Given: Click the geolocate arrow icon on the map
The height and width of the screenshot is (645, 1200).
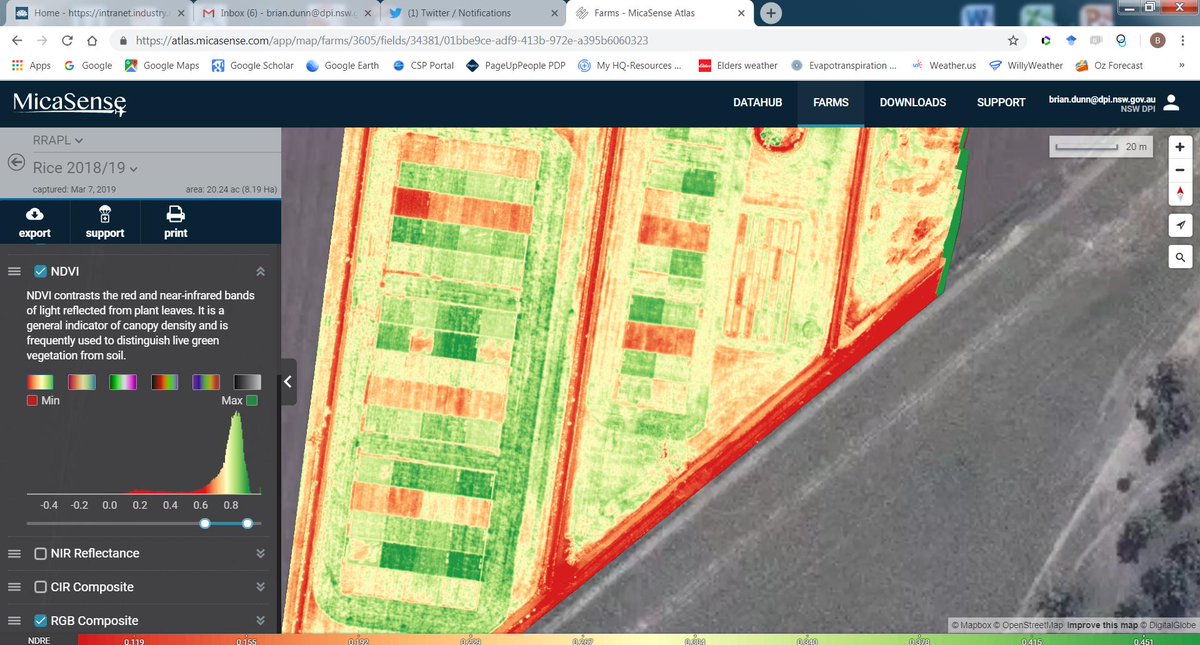Looking at the screenshot, I should (x=1179, y=225).
